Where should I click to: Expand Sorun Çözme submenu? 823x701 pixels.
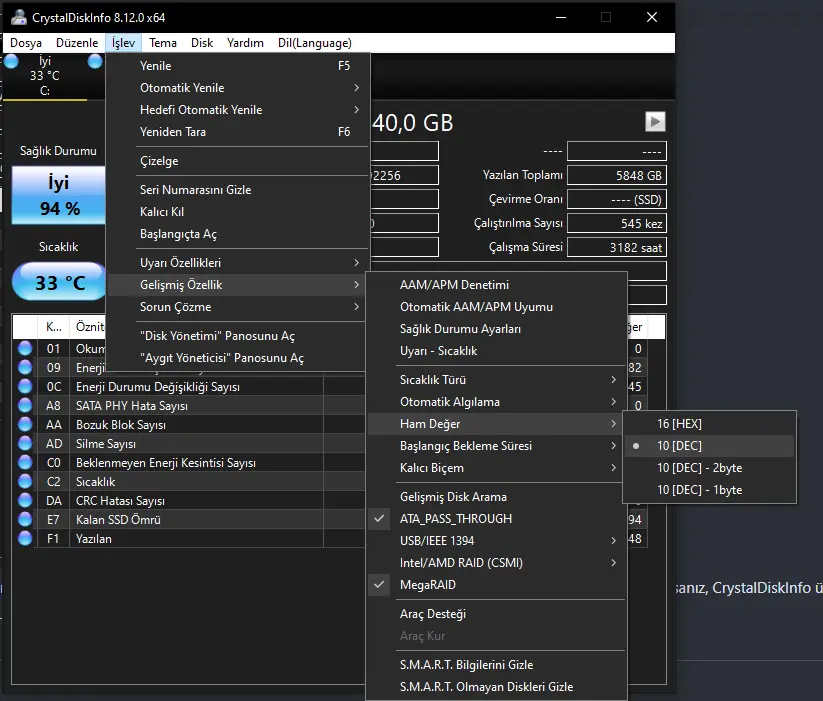238,306
